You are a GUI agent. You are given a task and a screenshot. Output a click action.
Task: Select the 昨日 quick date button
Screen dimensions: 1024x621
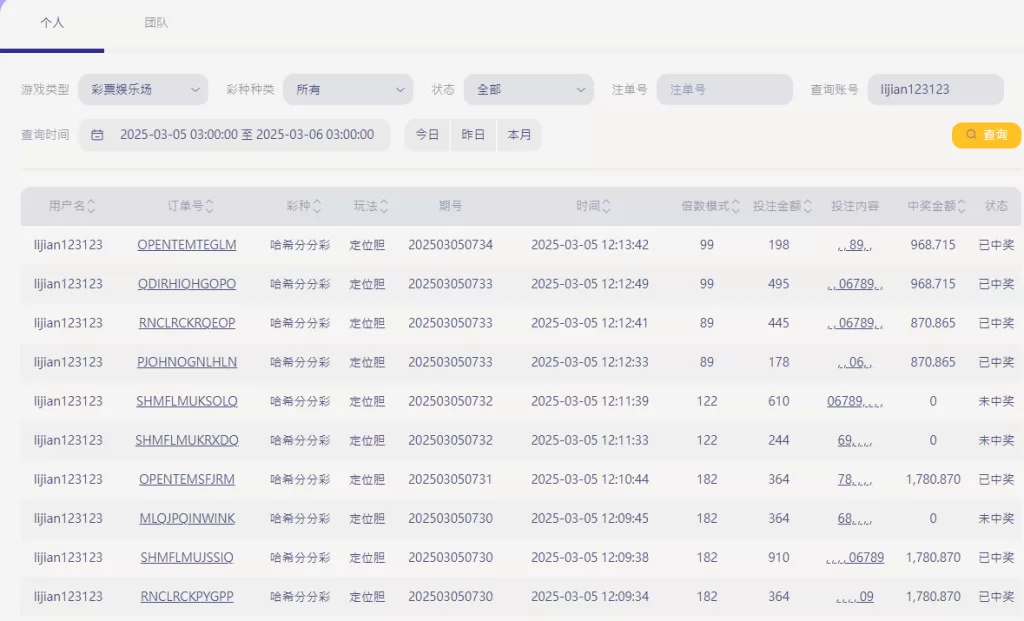pyautogui.click(x=473, y=135)
